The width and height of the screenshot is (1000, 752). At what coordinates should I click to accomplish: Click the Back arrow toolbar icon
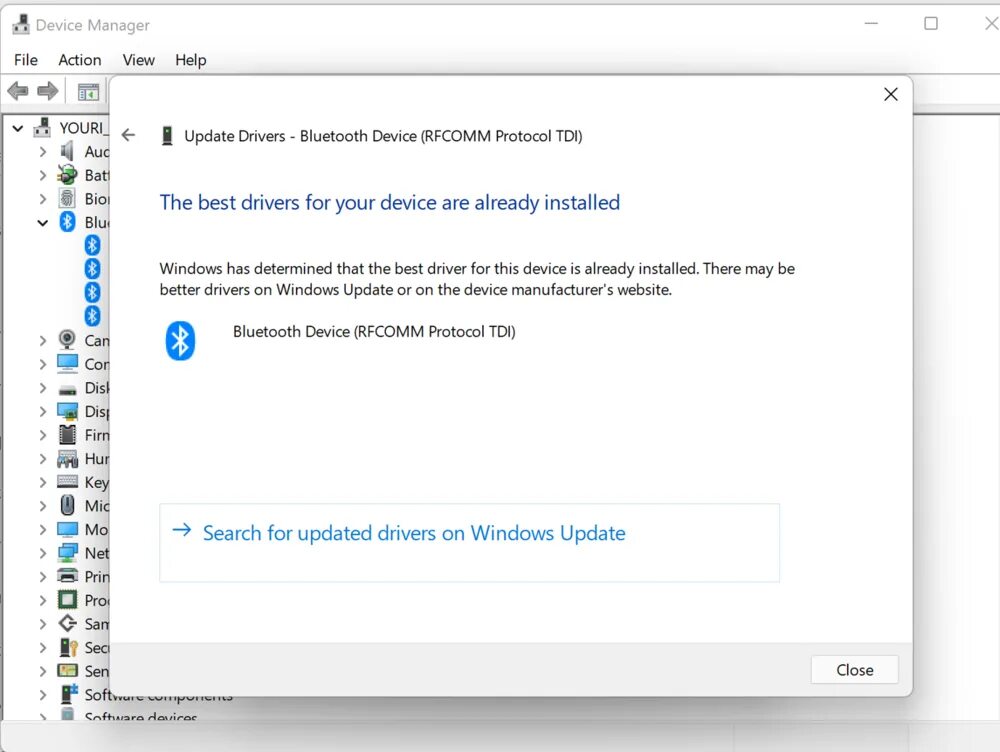click(18, 91)
